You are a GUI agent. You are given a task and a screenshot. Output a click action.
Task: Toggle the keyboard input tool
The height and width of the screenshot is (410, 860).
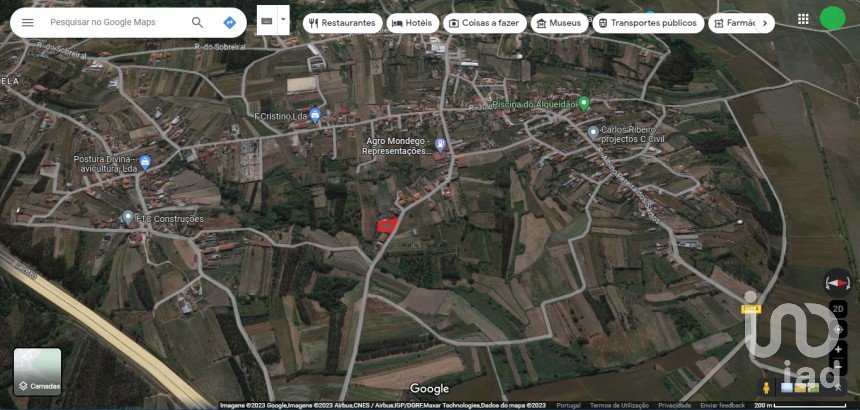267,20
